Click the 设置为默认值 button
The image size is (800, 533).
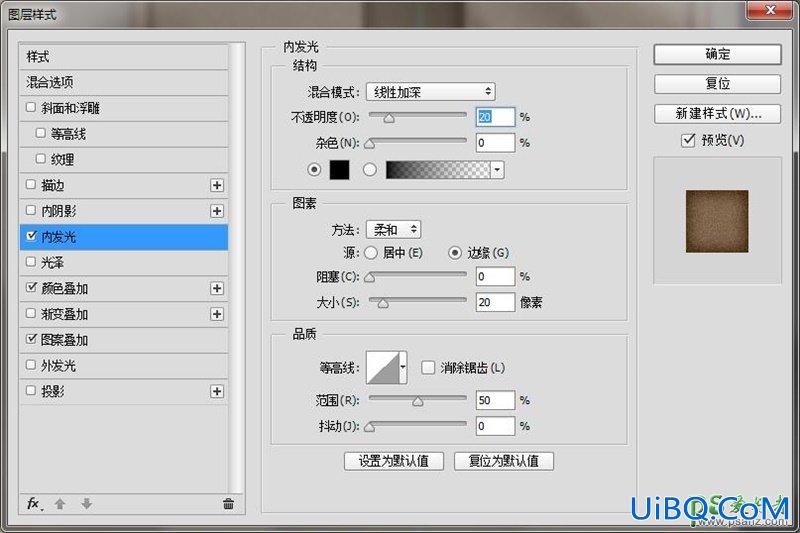[393, 461]
